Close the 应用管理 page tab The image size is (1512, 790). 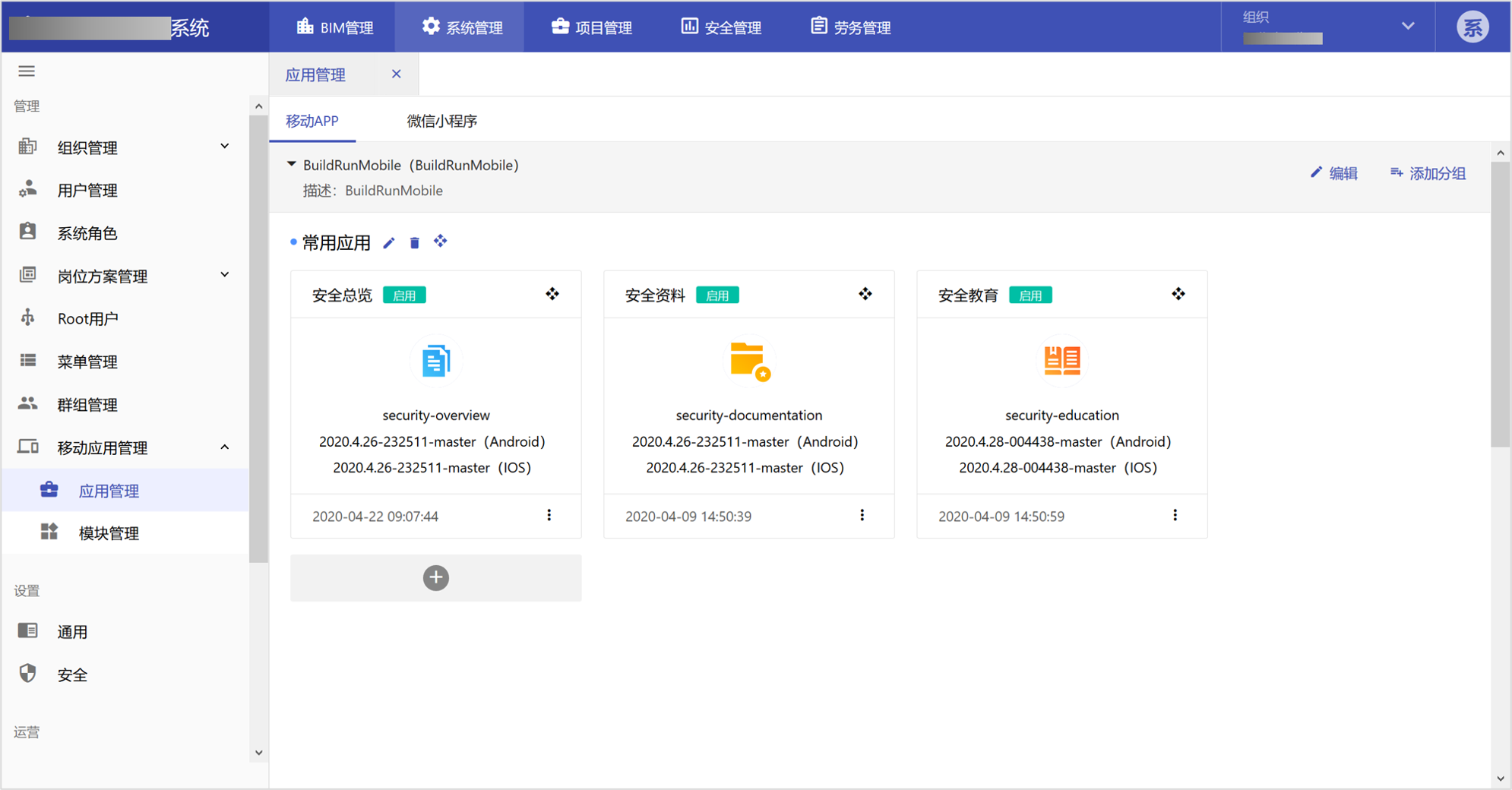[x=396, y=74]
